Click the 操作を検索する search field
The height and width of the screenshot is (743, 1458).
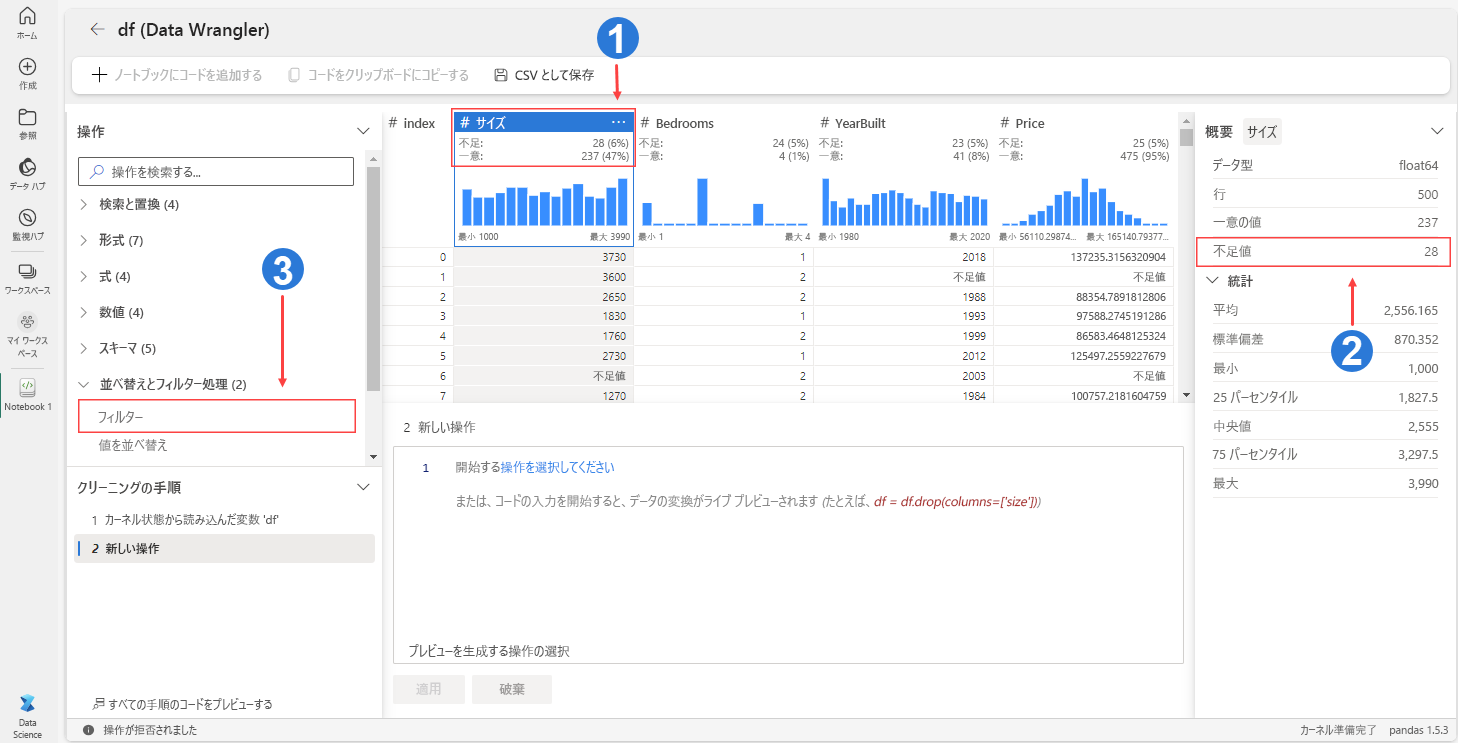216,171
